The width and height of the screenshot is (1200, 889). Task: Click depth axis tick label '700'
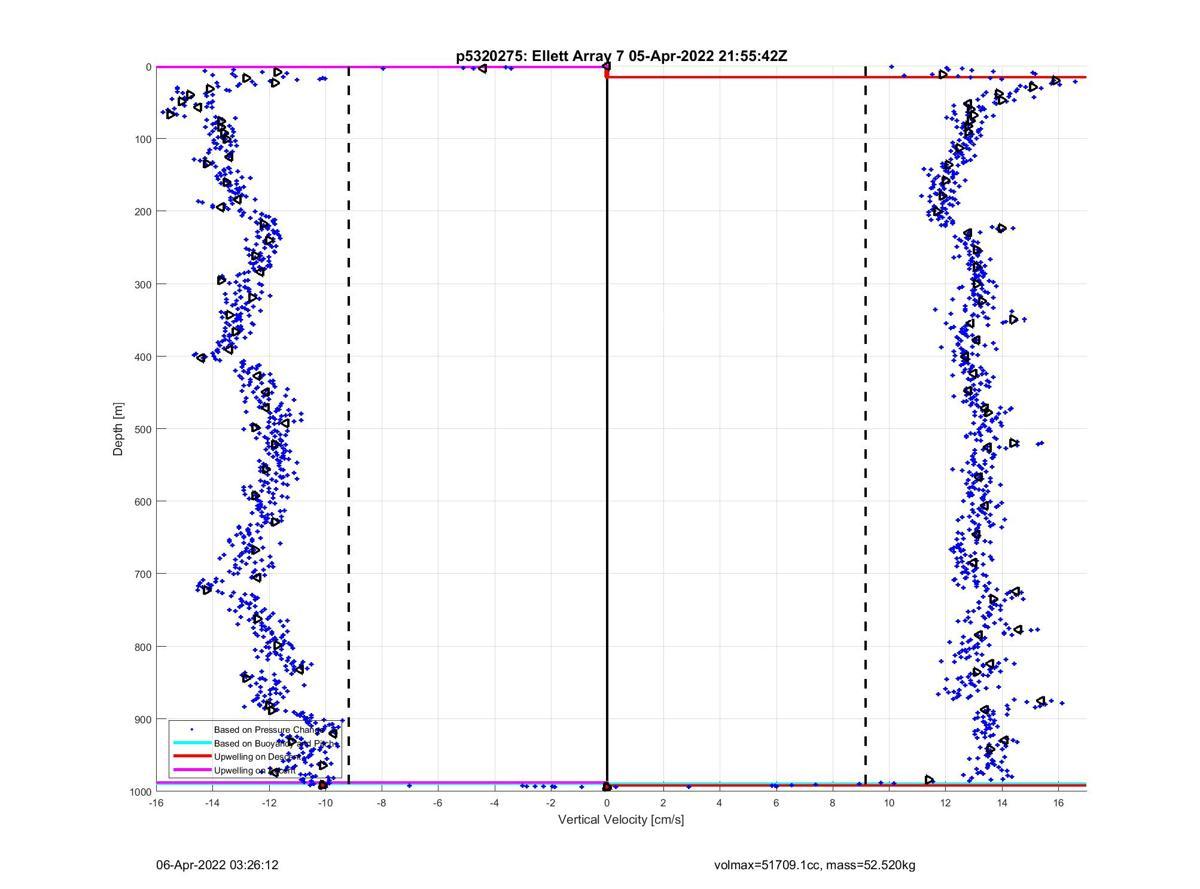coord(142,574)
